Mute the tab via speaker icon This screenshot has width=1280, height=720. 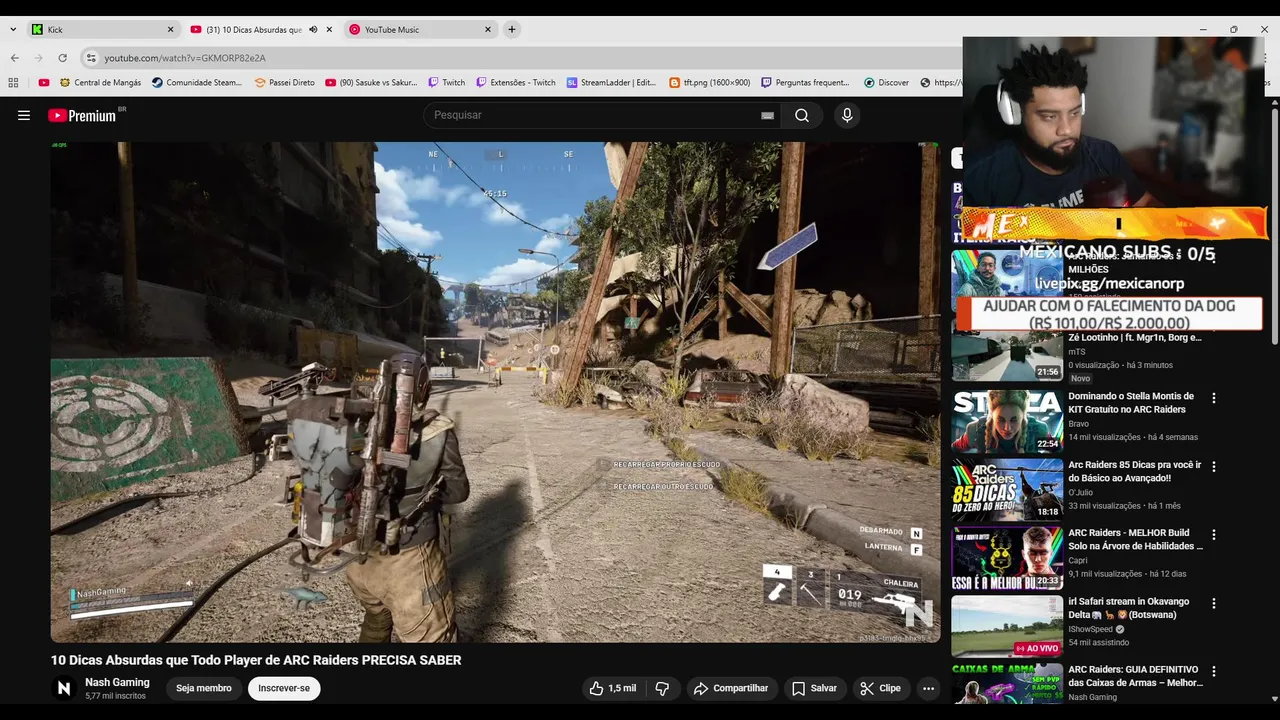pyautogui.click(x=313, y=30)
